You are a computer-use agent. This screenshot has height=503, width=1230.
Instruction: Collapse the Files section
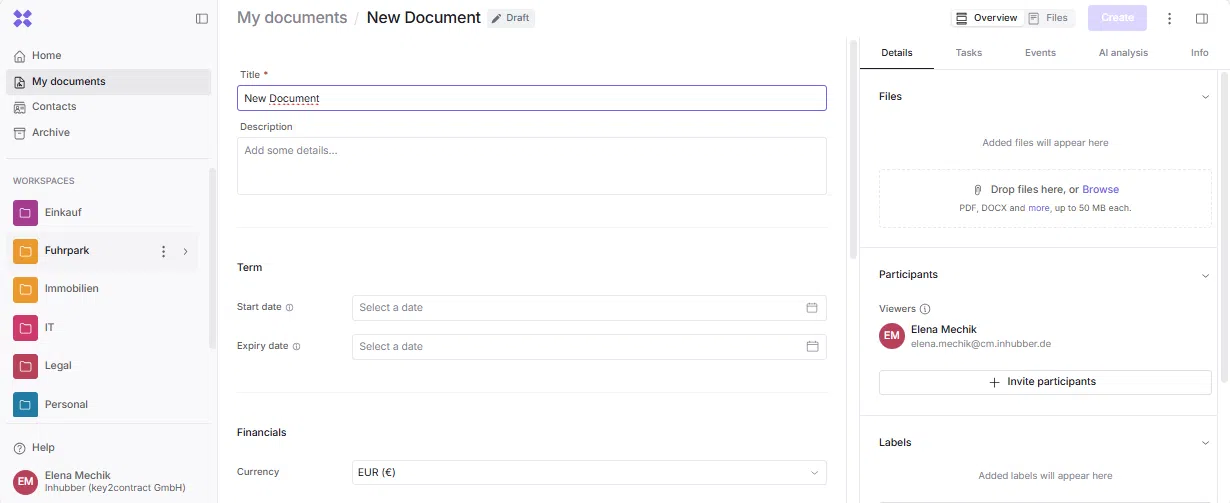(1205, 97)
